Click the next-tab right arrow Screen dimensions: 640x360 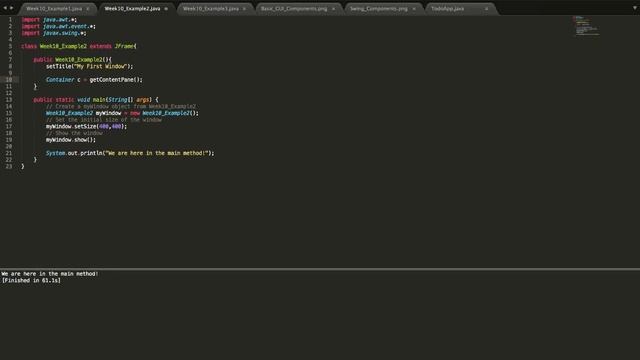11,8
